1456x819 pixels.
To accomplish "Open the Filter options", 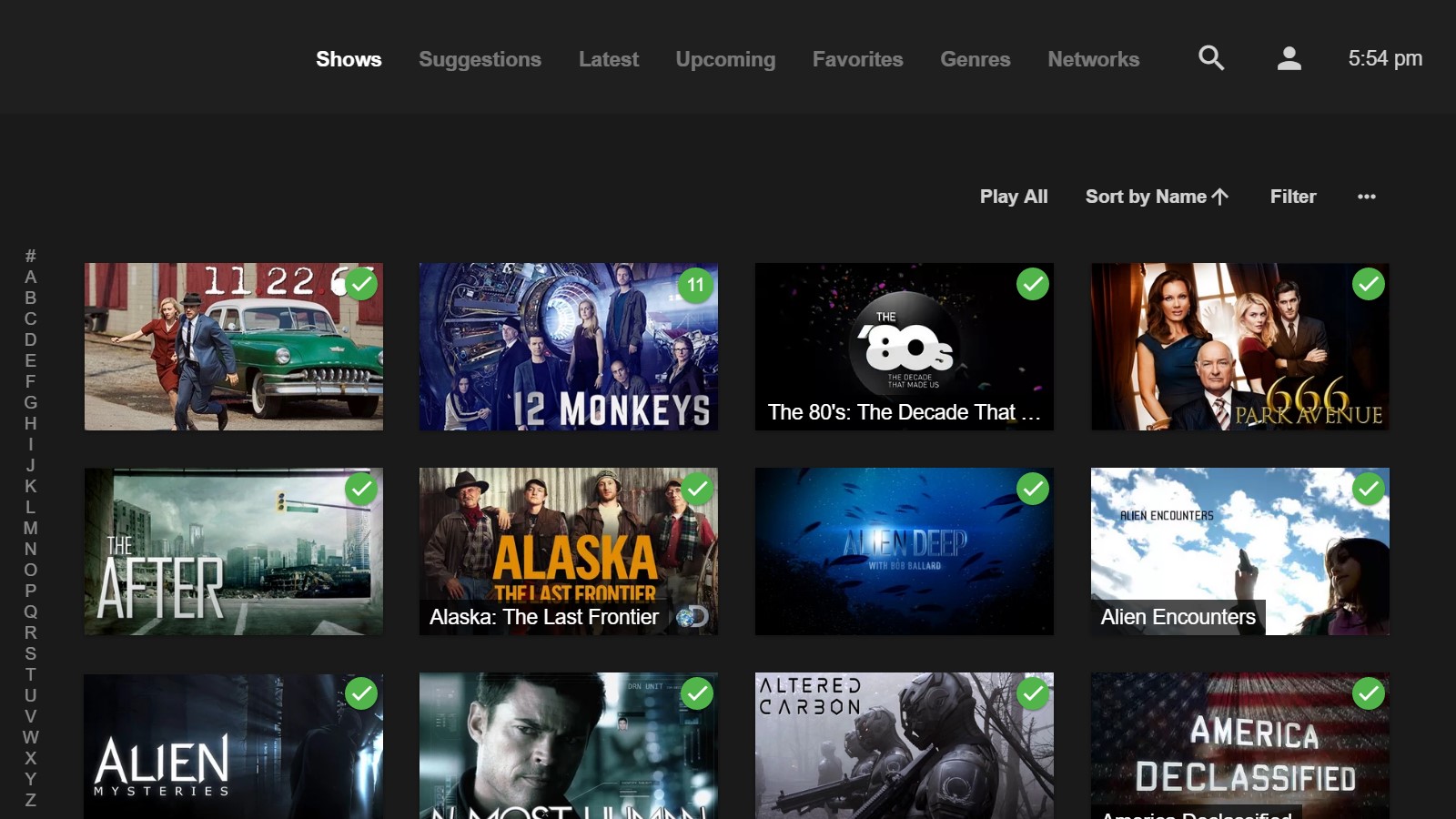I will [x=1293, y=197].
